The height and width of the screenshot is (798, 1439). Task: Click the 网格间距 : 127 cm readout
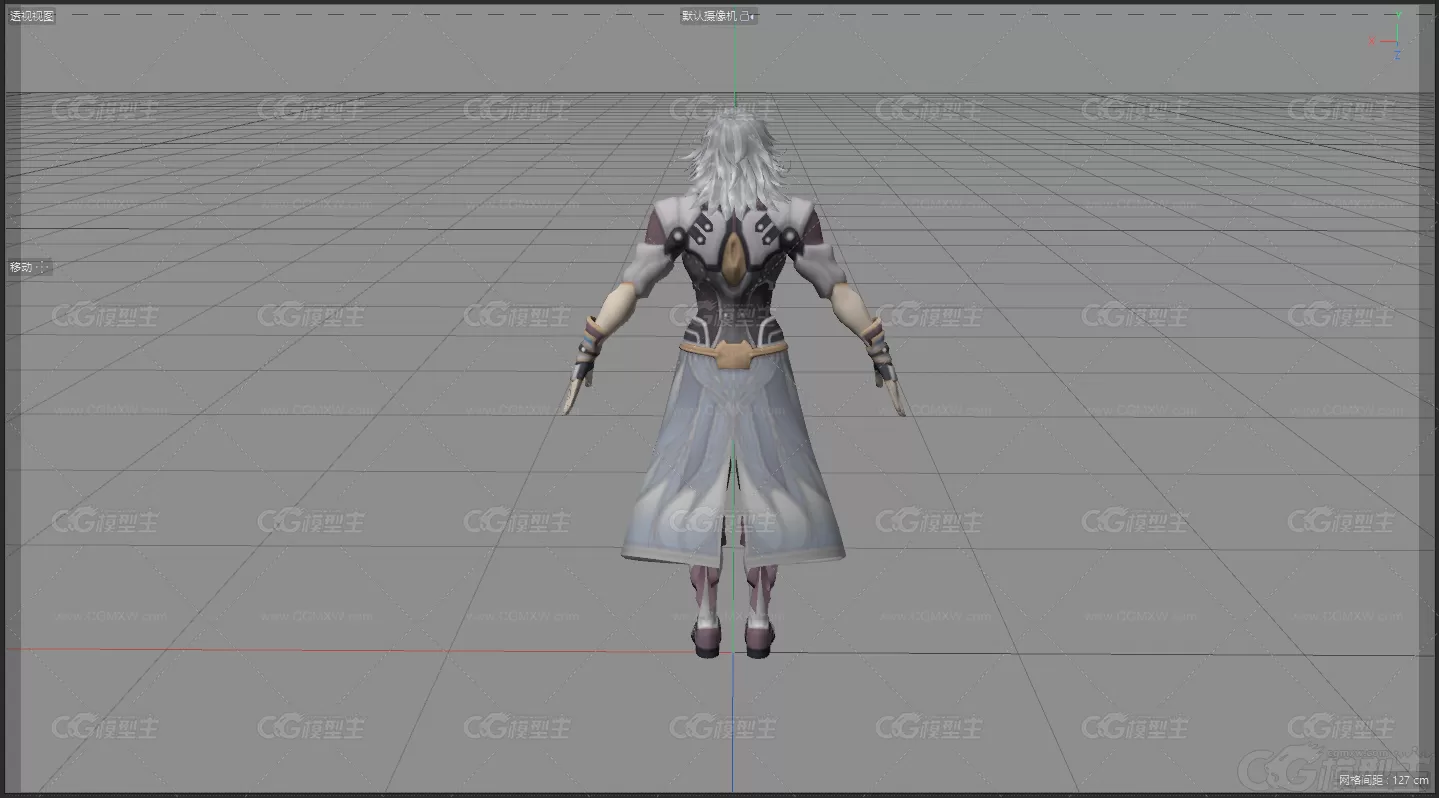pyautogui.click(x=1384, y=780)
